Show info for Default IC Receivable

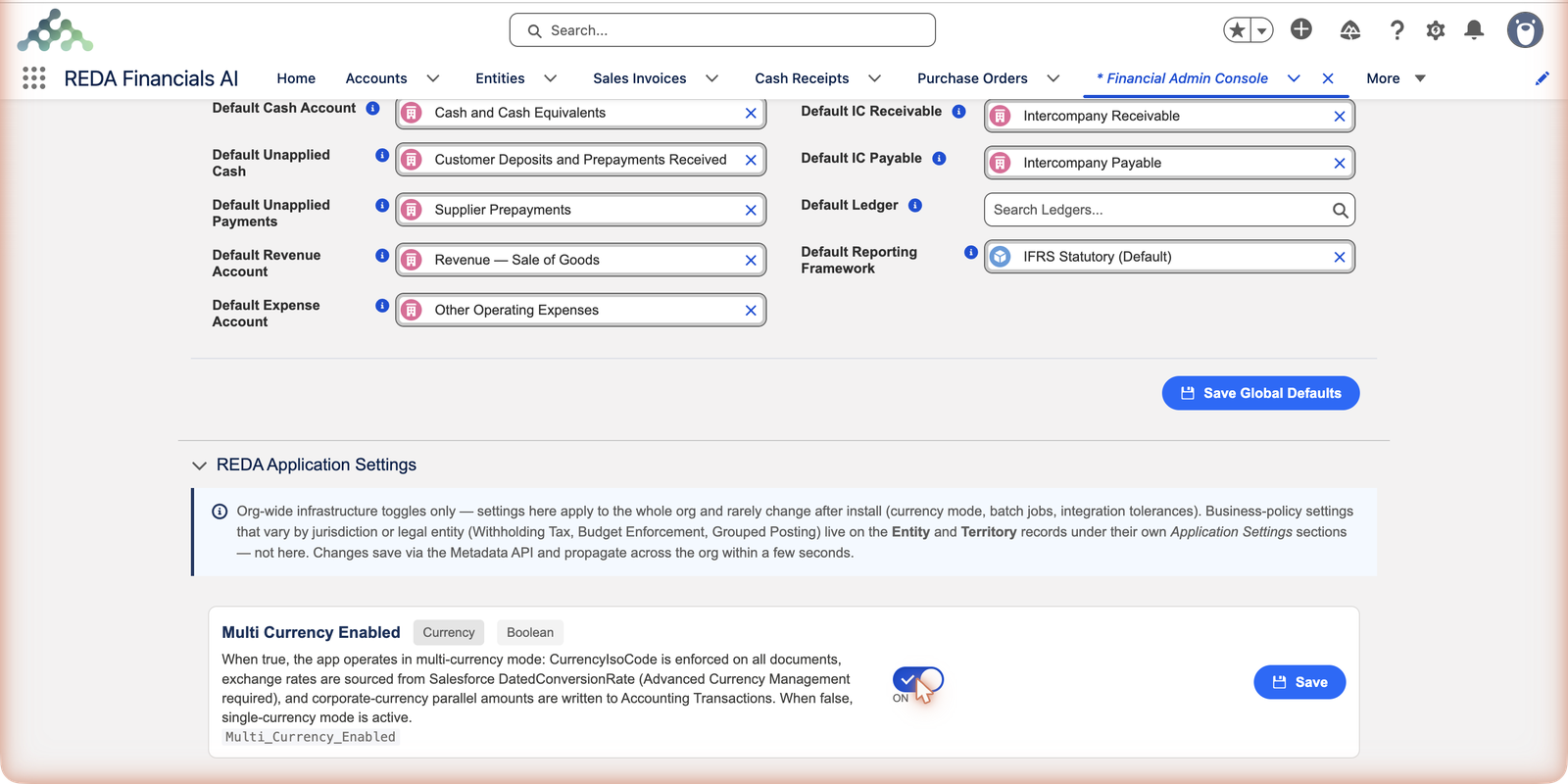(x=958, y=111)
